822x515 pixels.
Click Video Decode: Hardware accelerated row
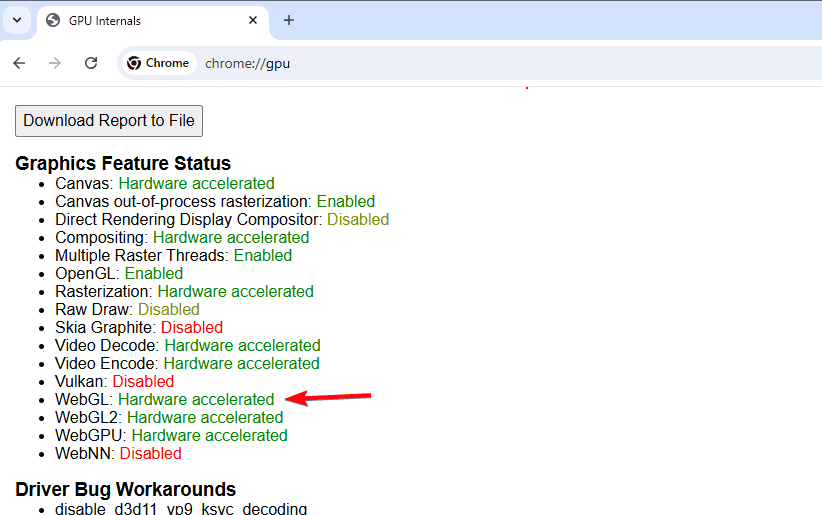tap(188, 346)
